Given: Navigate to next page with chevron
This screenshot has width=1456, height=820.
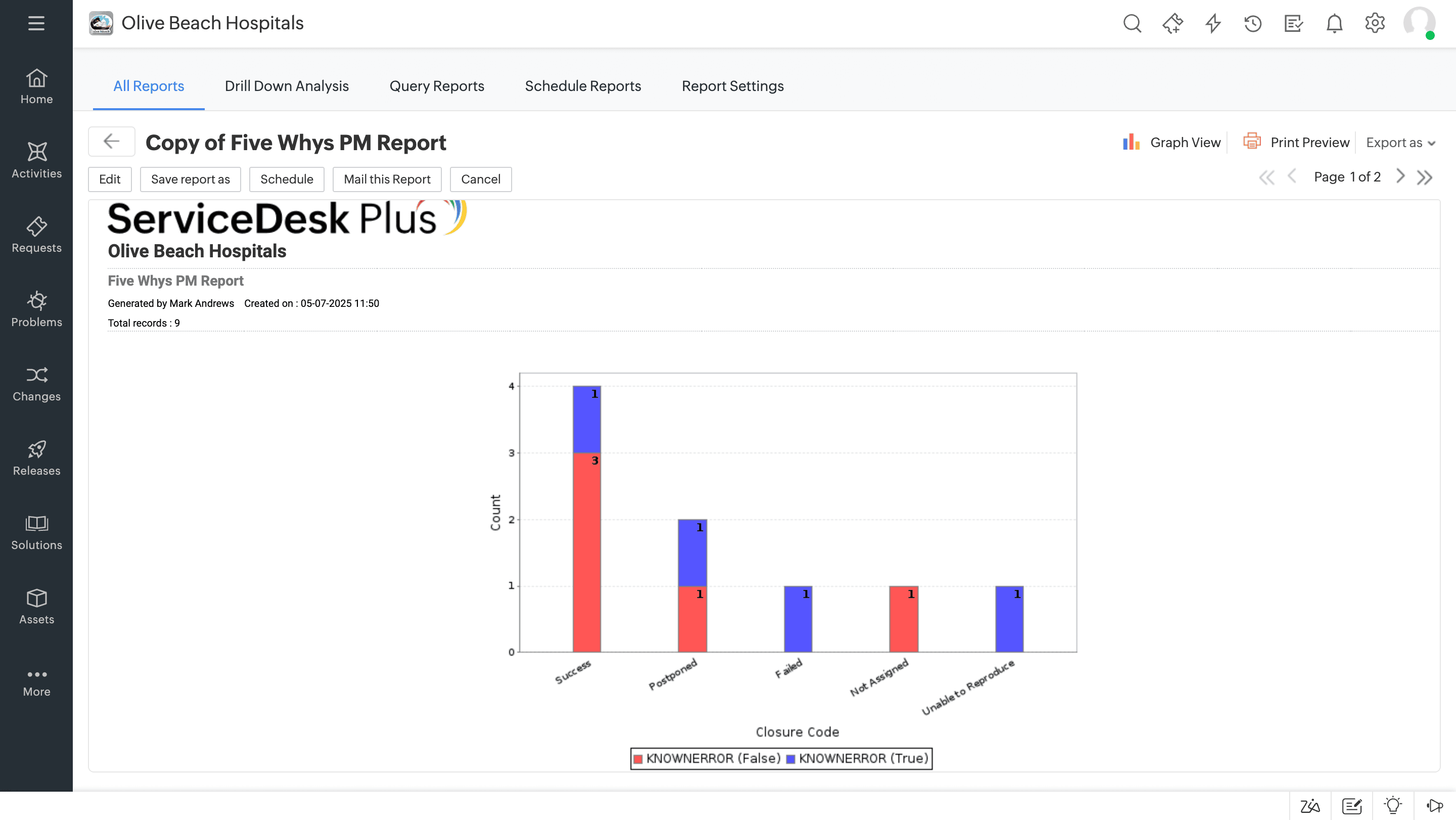Looking at the screenshot, I should pyautogui.click(x=1400, y=176).
